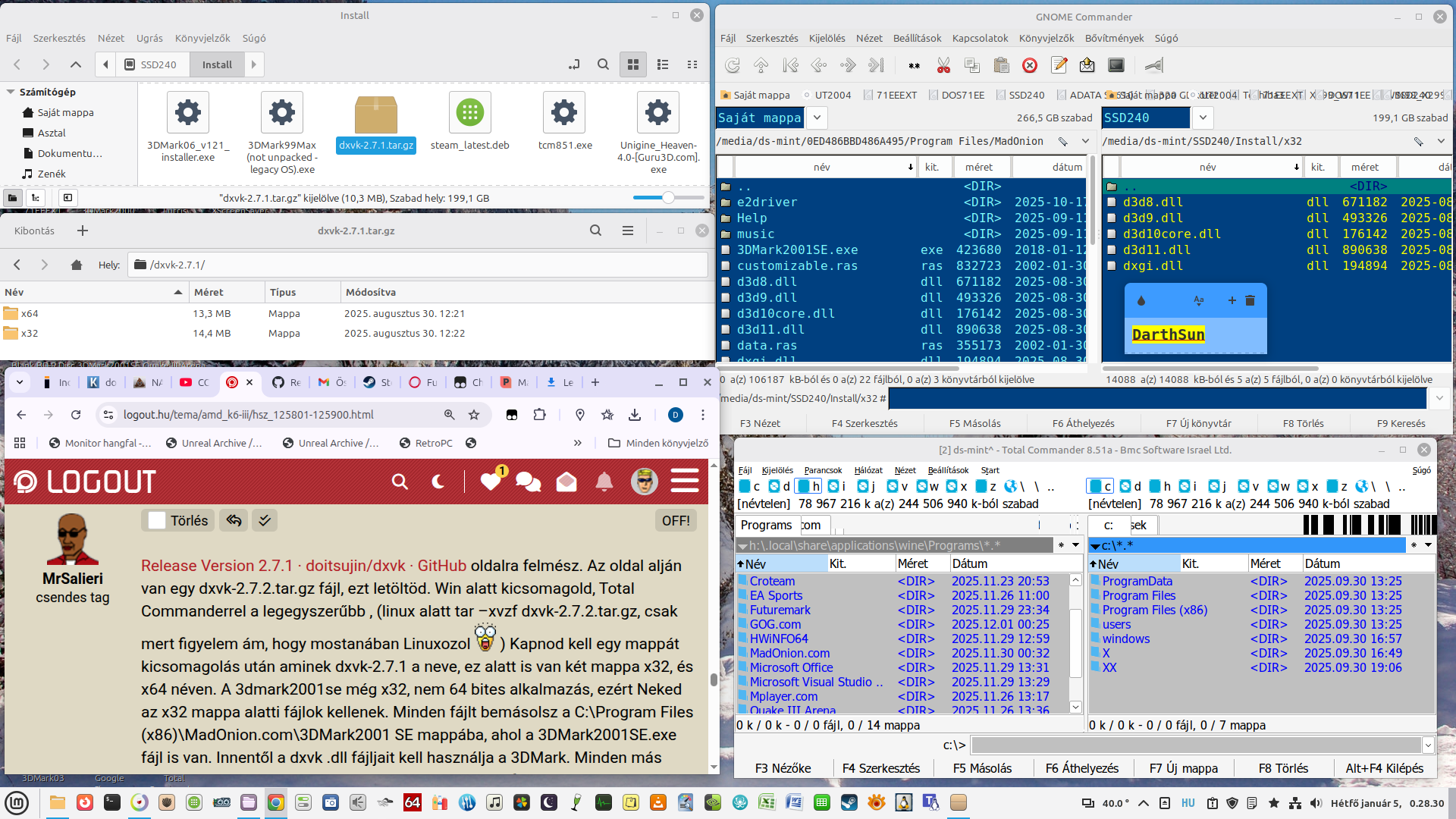Open terminal icon in GNOME Commander toolbar
The height and width of the screenshot is (819, 1456).
(1116, 65)
